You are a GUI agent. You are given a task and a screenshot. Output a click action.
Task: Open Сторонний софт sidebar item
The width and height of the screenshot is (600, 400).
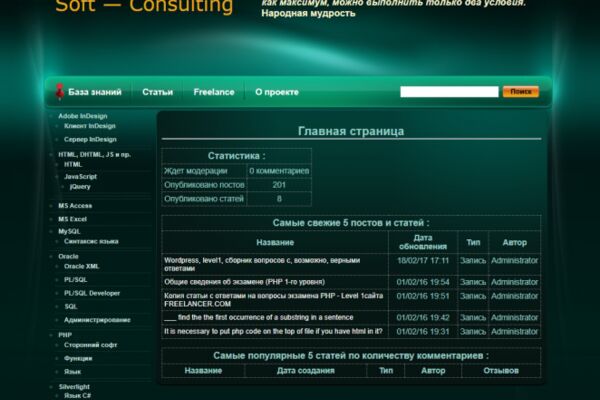[90, 345]
